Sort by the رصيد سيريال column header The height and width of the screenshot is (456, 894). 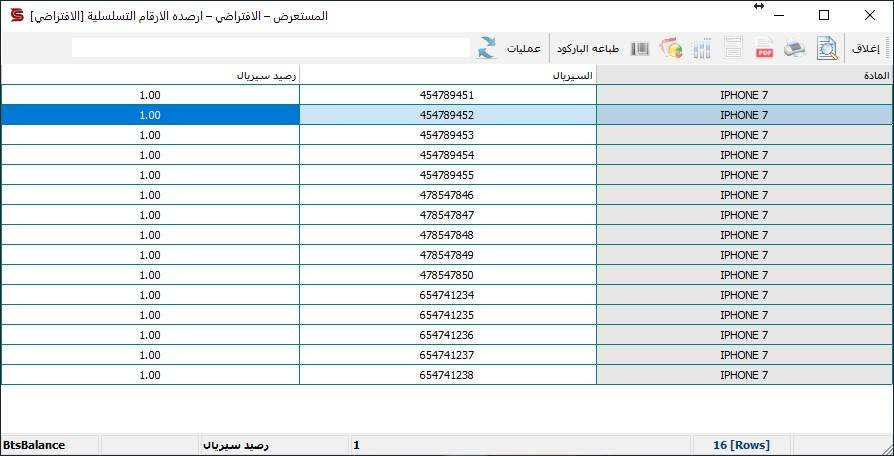point(150,75)
